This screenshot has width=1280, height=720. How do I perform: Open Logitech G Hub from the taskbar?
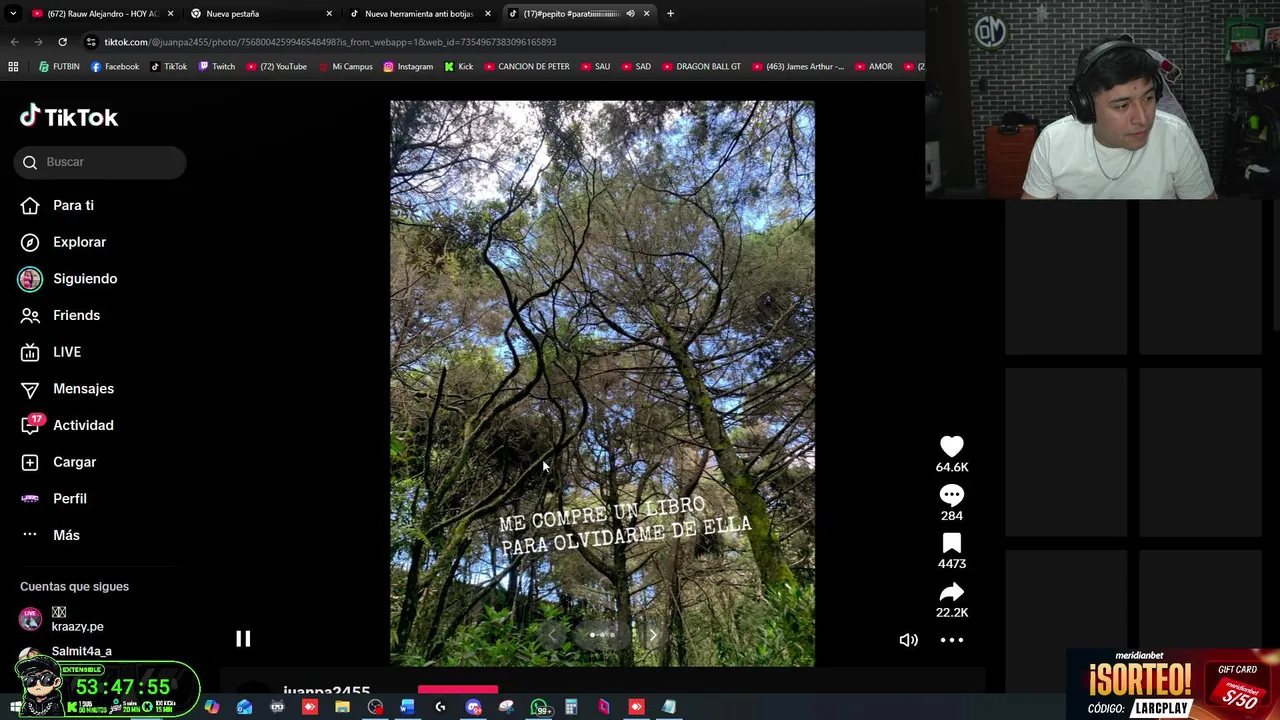point(440,707)
